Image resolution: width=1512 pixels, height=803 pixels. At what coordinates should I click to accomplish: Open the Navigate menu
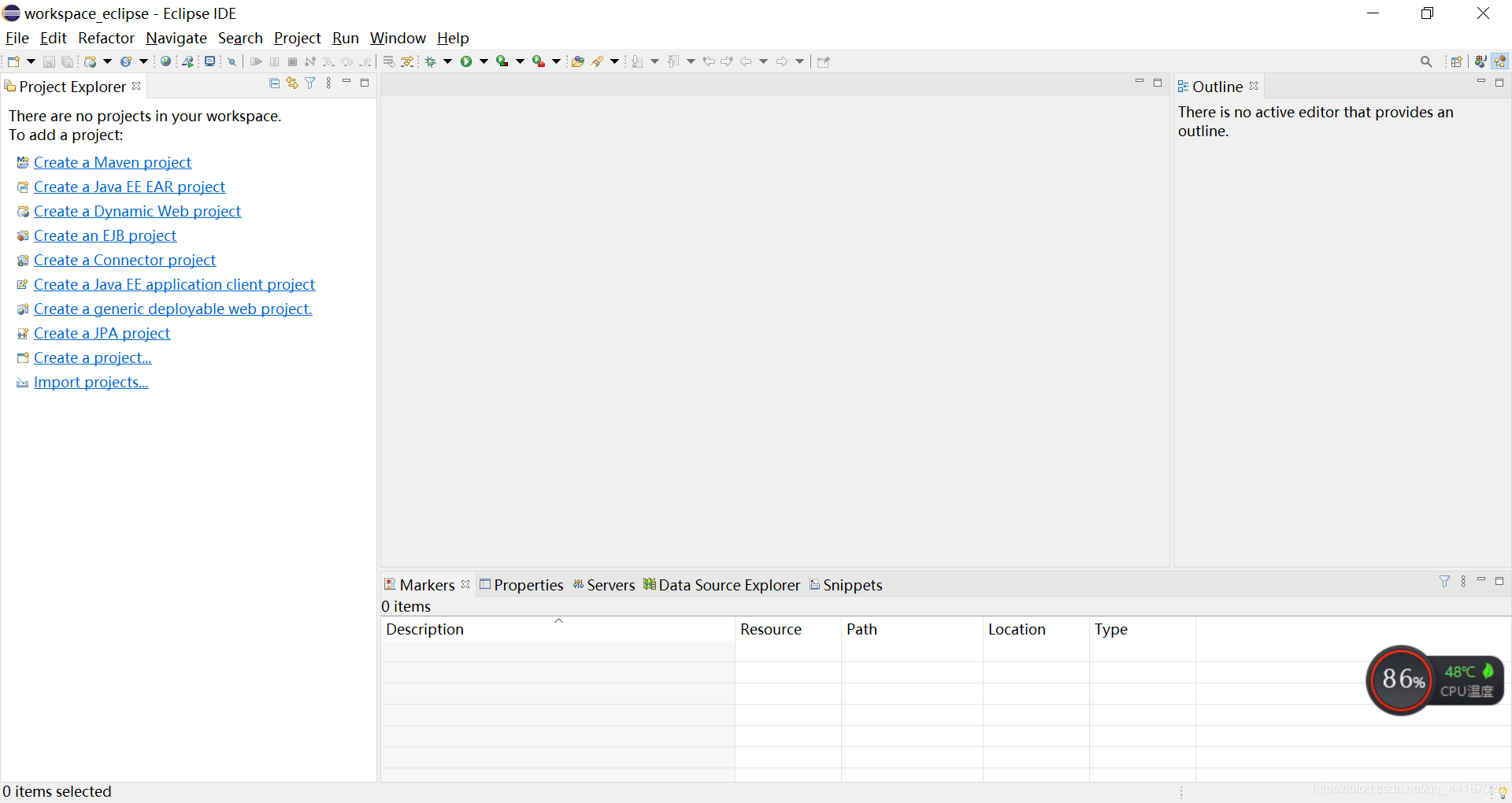coord(176,38)
